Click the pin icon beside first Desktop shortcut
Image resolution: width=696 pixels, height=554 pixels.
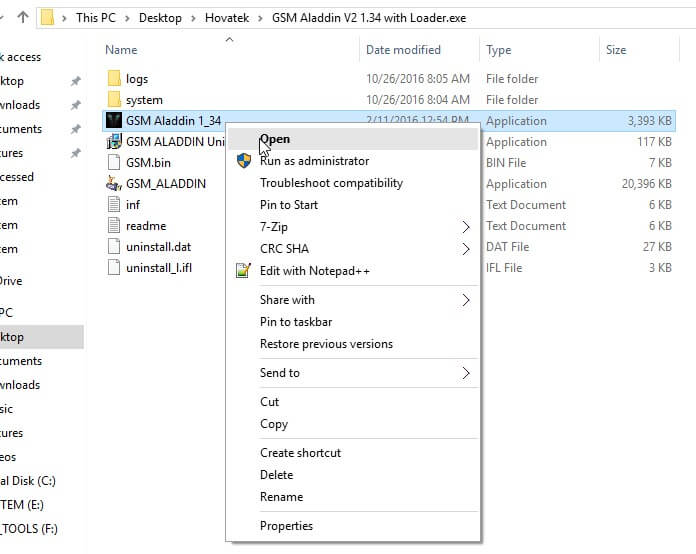tap(76, 81)
